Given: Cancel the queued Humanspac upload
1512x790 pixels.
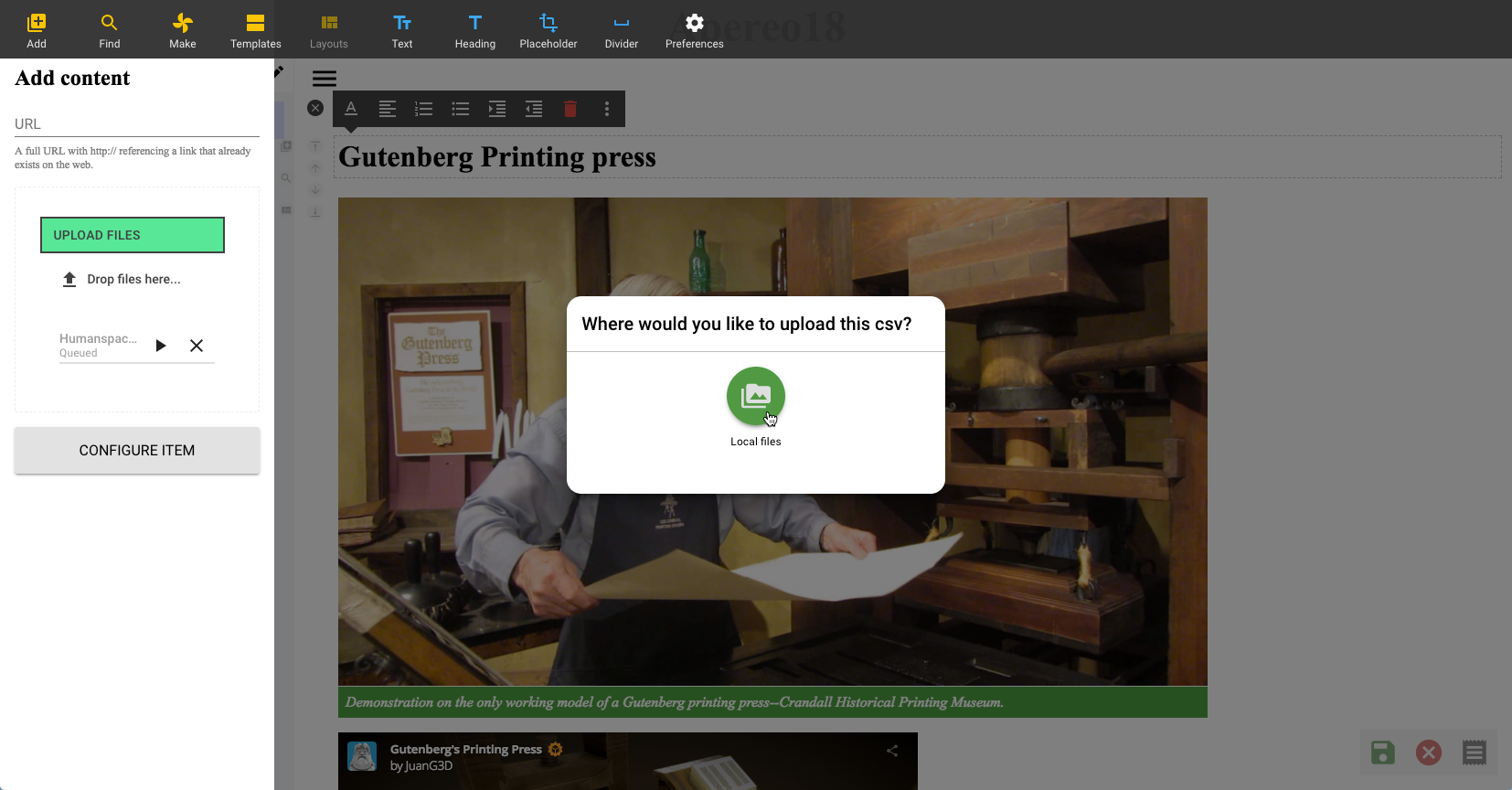Looking at the screenshot, I should click(x=197, y=346).
